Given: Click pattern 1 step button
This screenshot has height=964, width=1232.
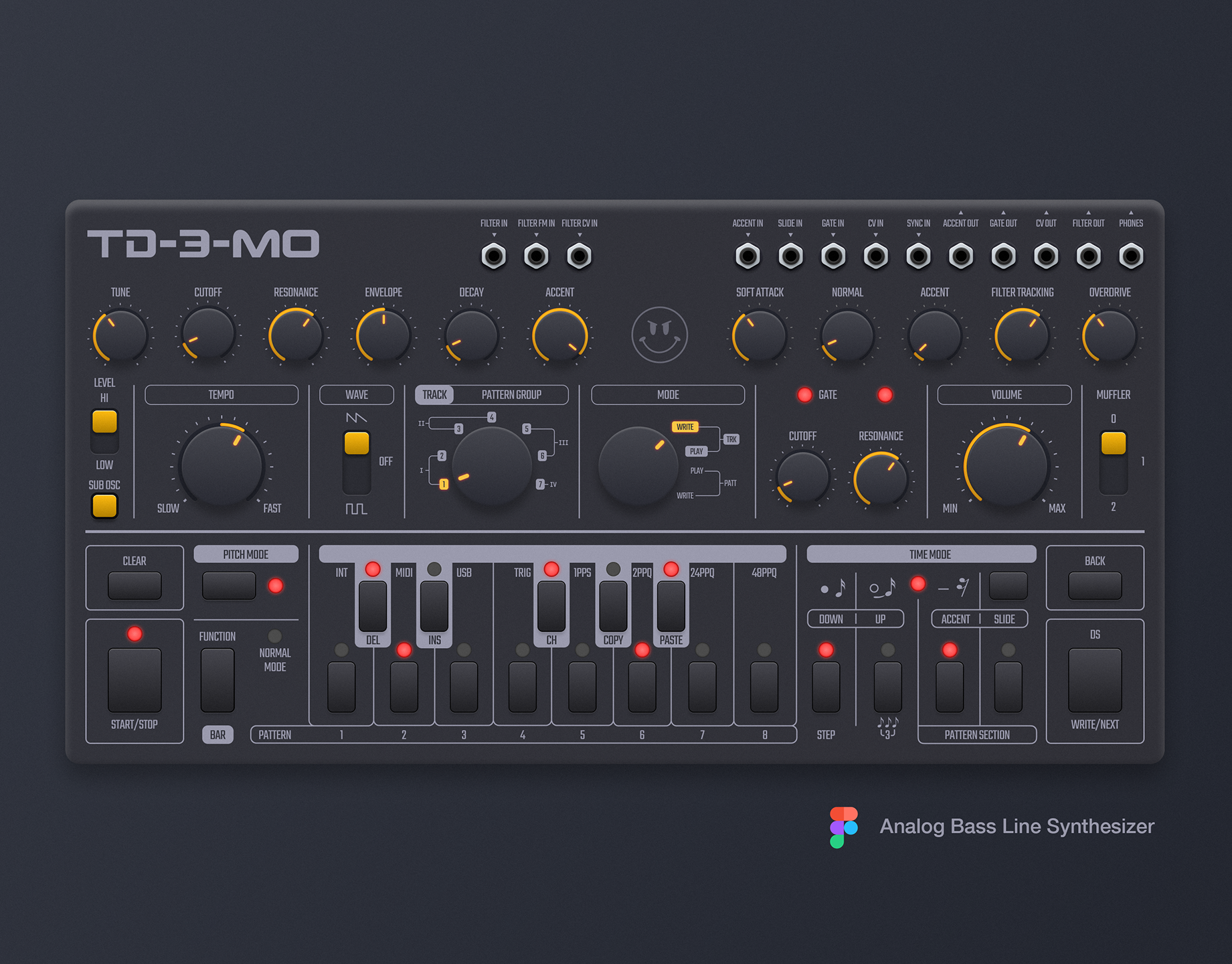Looking at the screenshot, I should click(x=341, y=687).
